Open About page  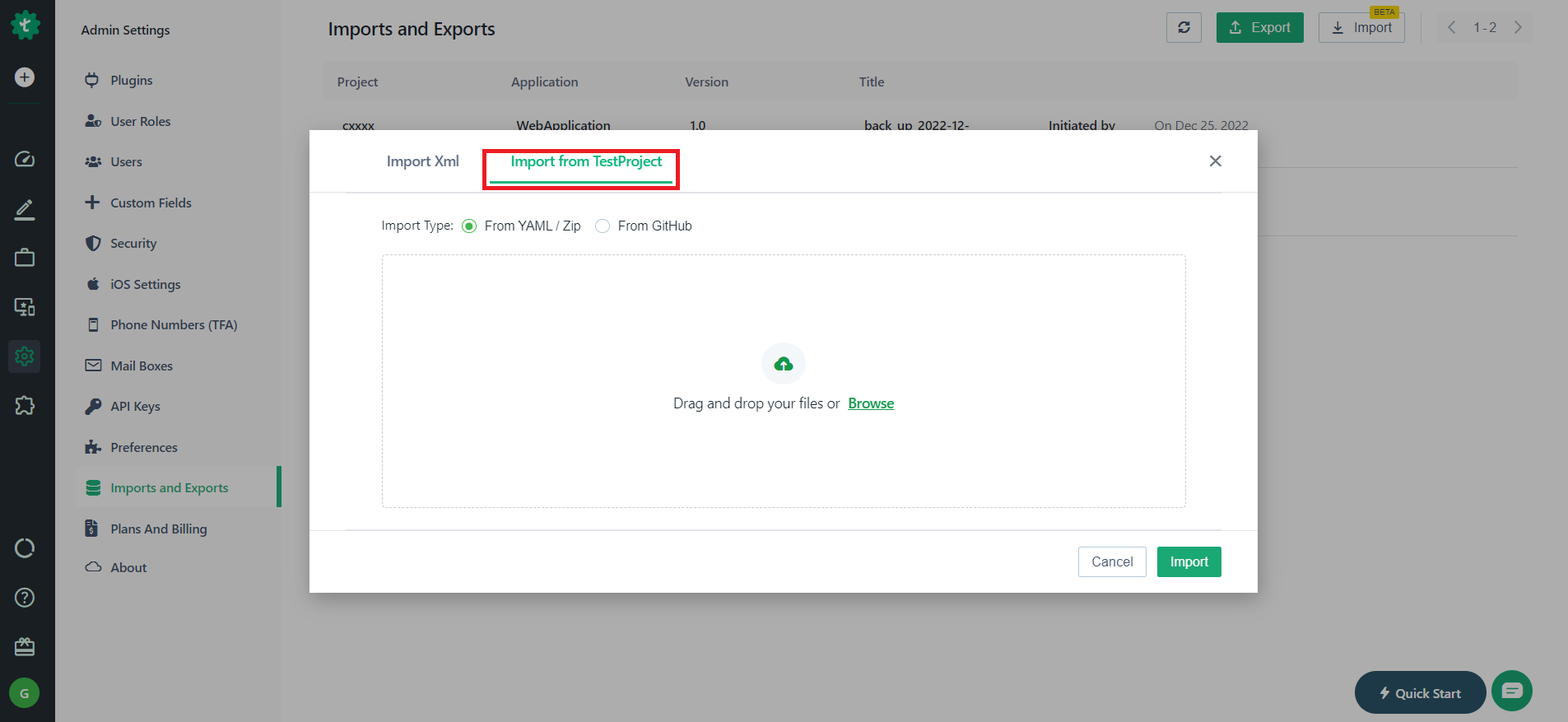(x=128, y=568)
